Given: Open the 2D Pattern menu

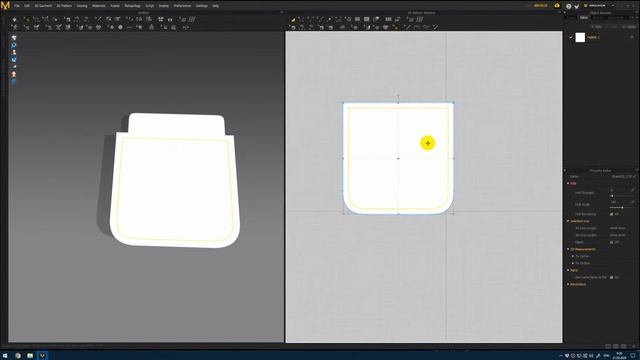Looking at the screenshot, I should 64,6.
